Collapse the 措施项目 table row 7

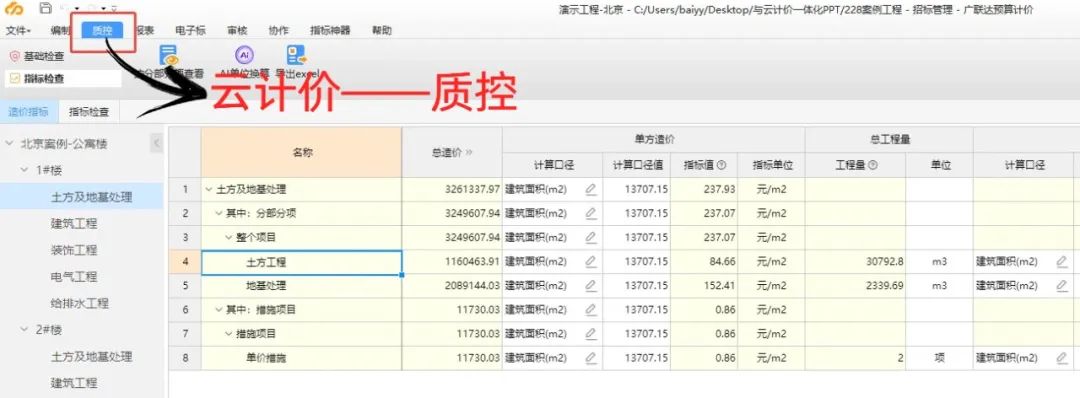click(x=228, y=334)
